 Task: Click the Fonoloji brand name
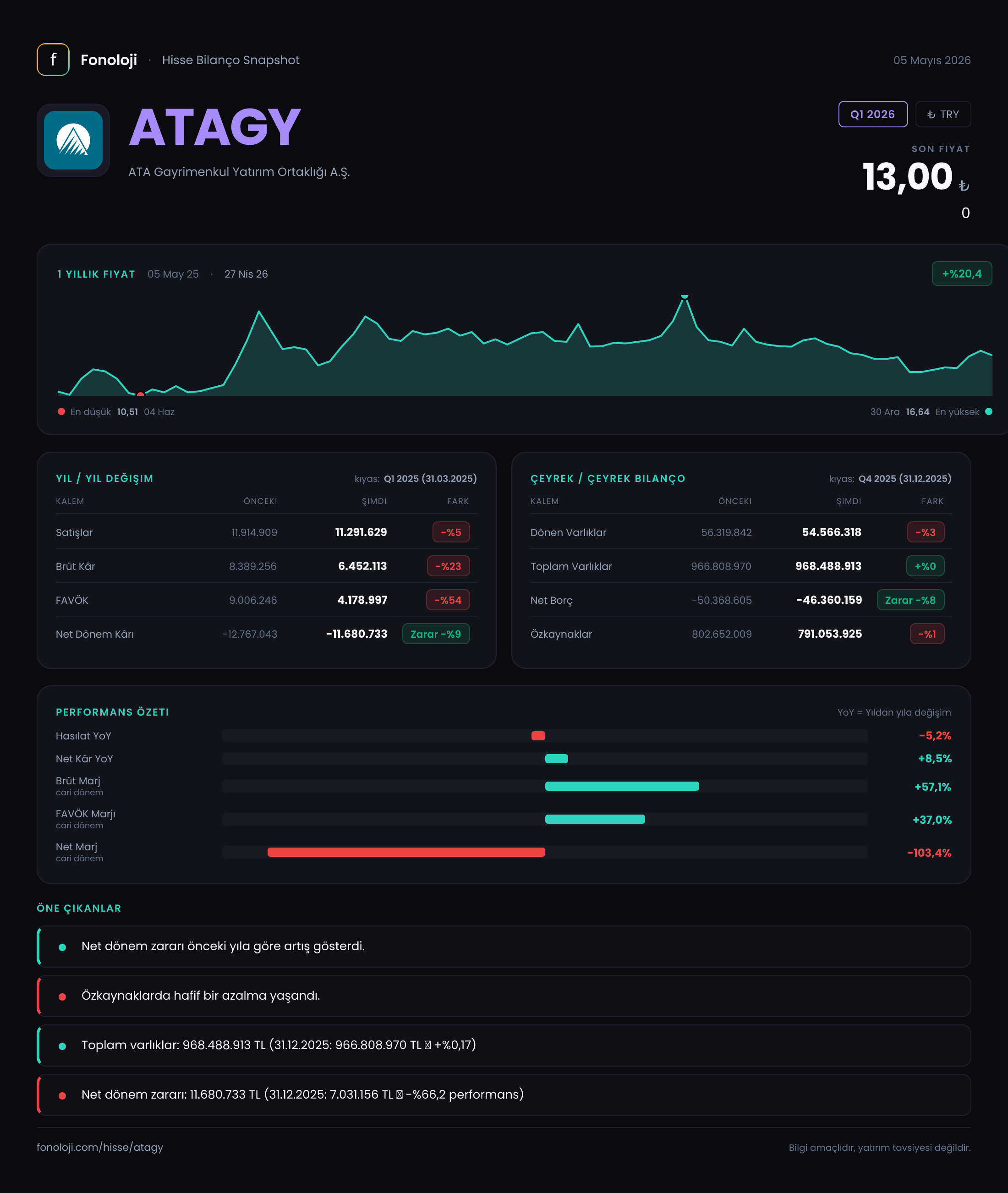click(x=109, y=60)
